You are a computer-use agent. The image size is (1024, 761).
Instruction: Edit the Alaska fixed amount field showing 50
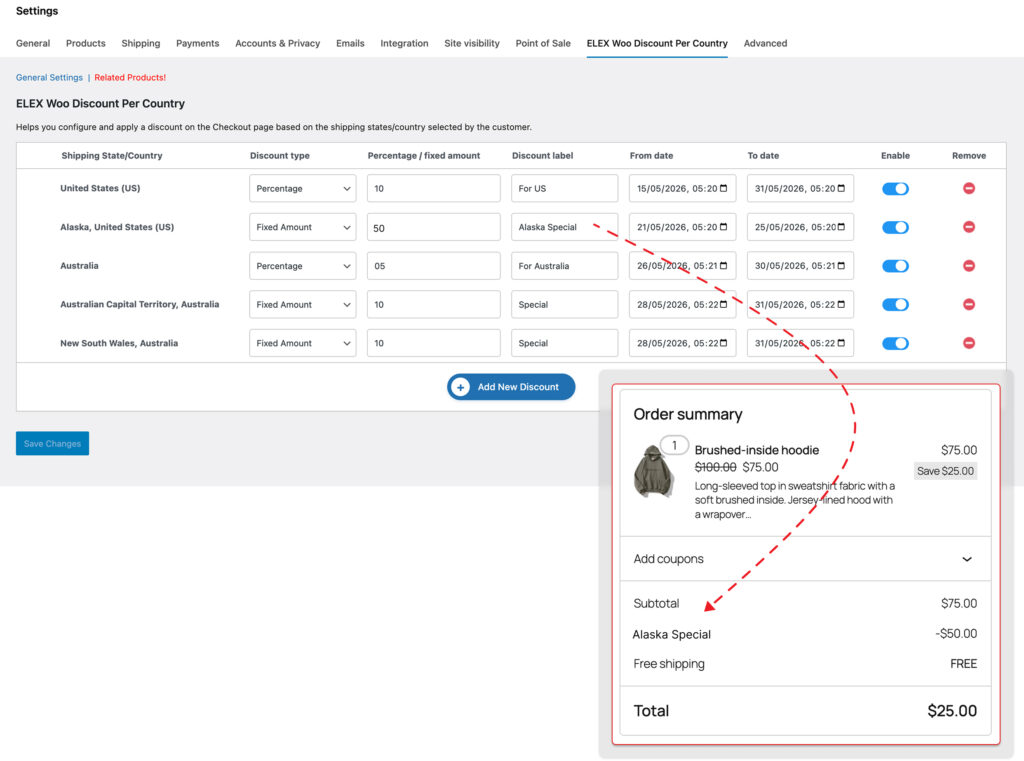tap(434, 227)
